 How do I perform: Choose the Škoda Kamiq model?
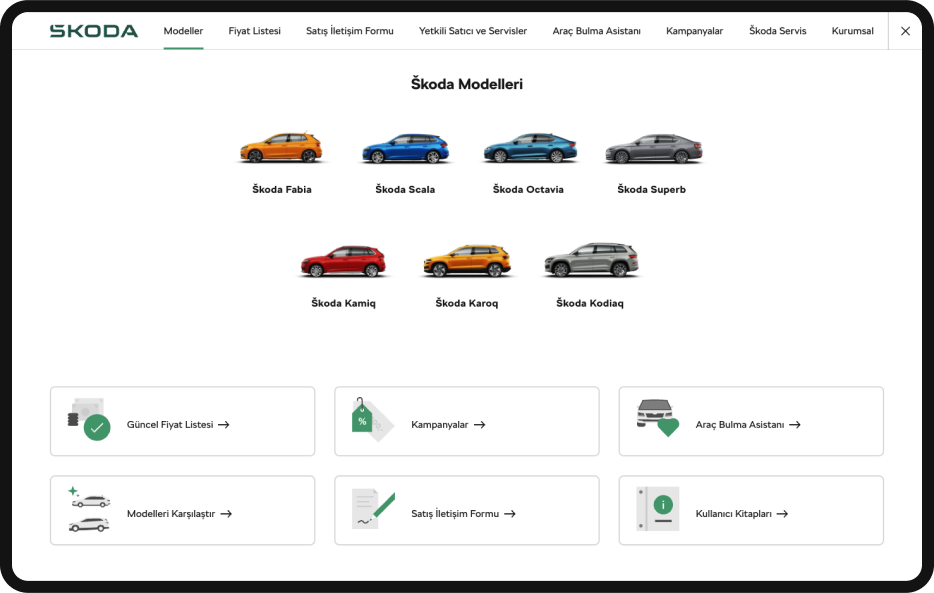click(x=344, y=258)
